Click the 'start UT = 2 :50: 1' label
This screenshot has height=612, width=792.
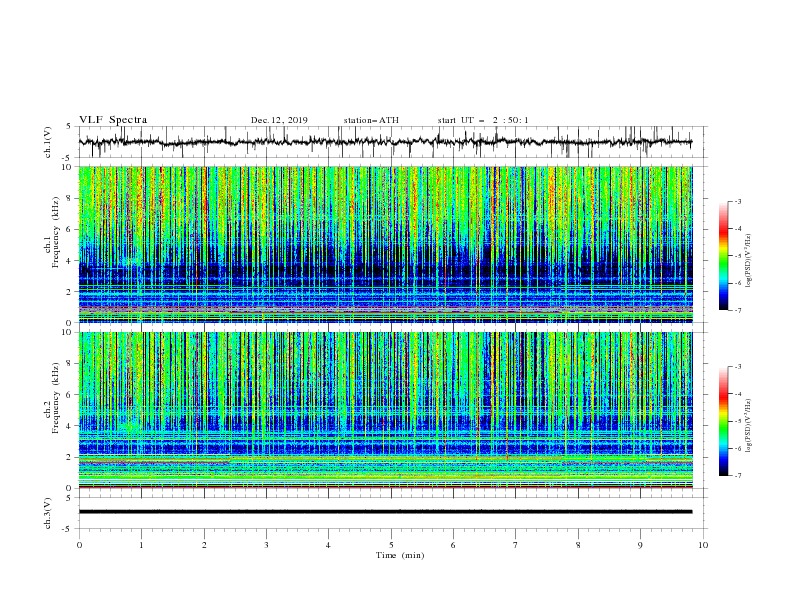click(483, 120)
